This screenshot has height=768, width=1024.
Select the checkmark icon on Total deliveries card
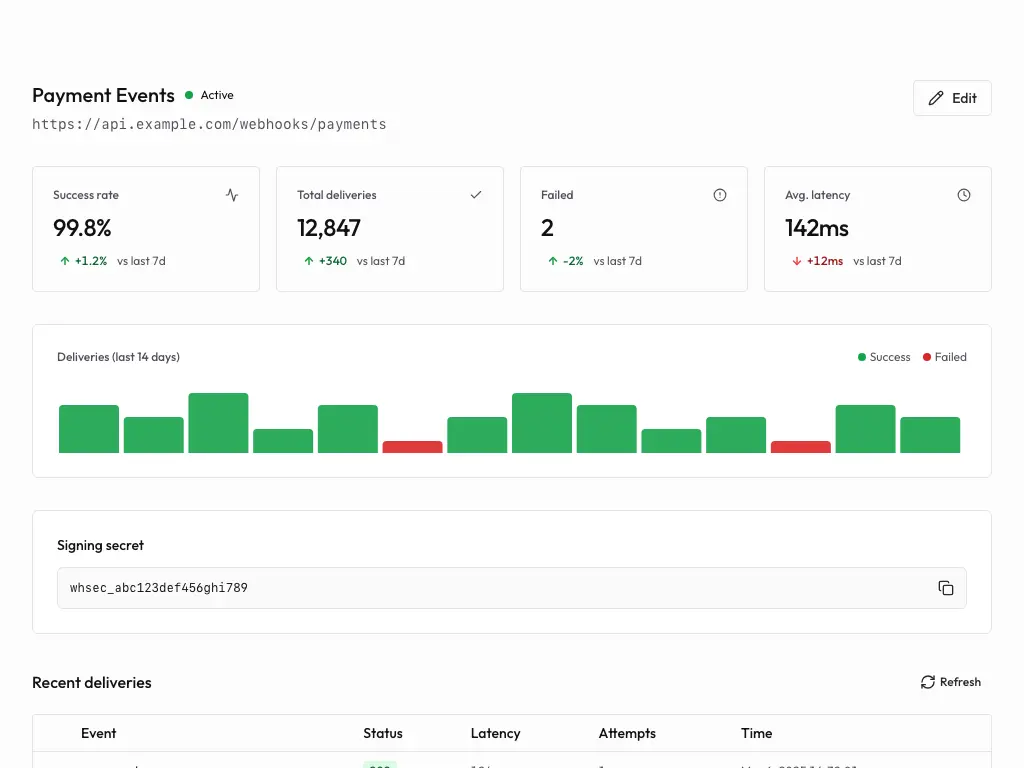click(x=476, y=195)
